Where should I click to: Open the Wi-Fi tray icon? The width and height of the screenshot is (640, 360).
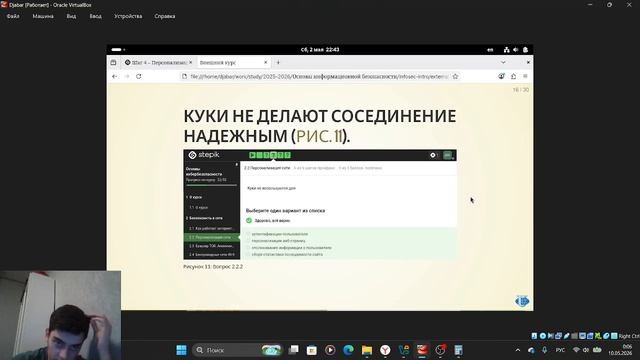click(x=576, y=350)
